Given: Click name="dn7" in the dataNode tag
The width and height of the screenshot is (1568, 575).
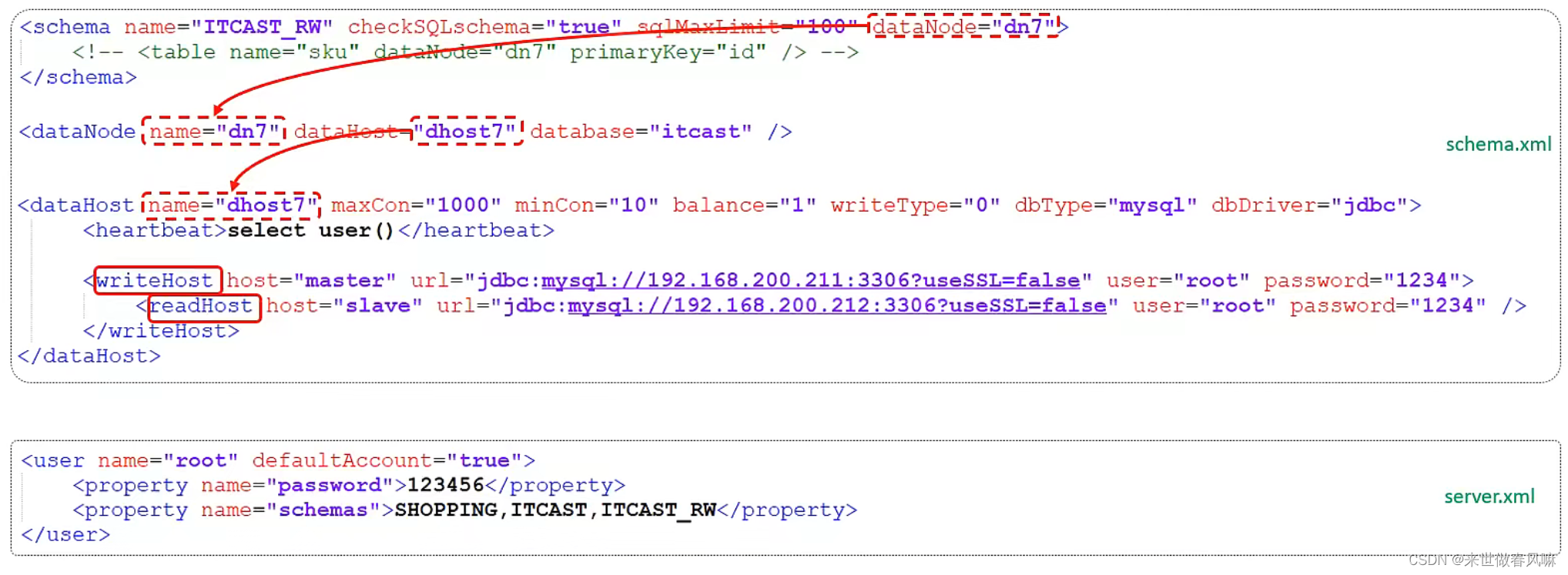Looking at the screenshot, I should (x=214, y=132).
